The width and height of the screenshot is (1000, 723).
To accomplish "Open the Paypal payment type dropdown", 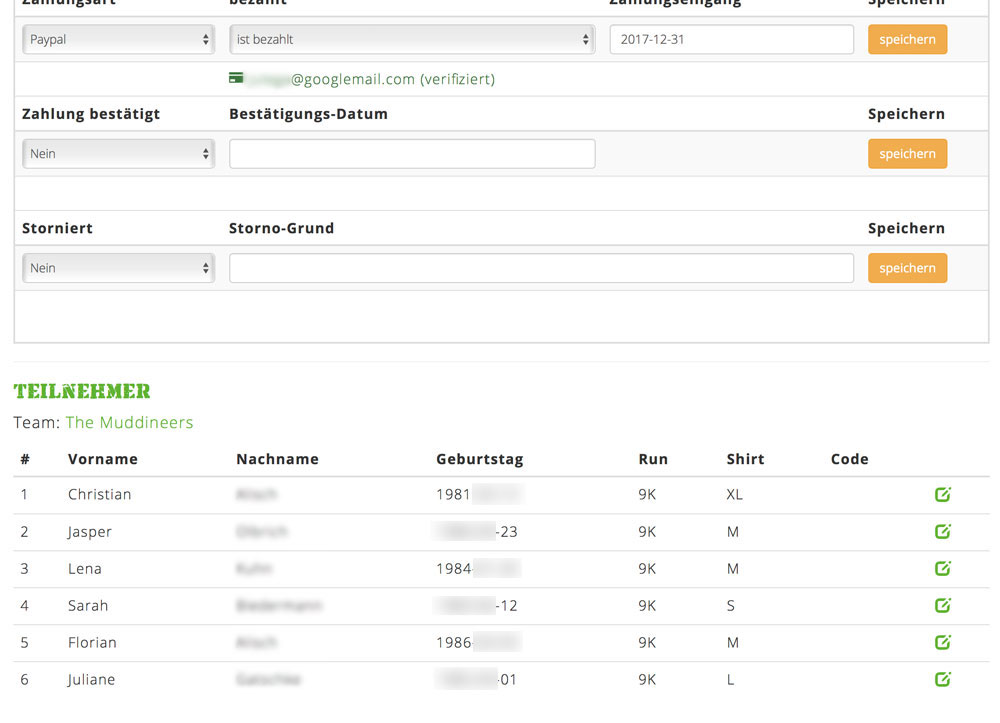I will click(x=118, y=40).
